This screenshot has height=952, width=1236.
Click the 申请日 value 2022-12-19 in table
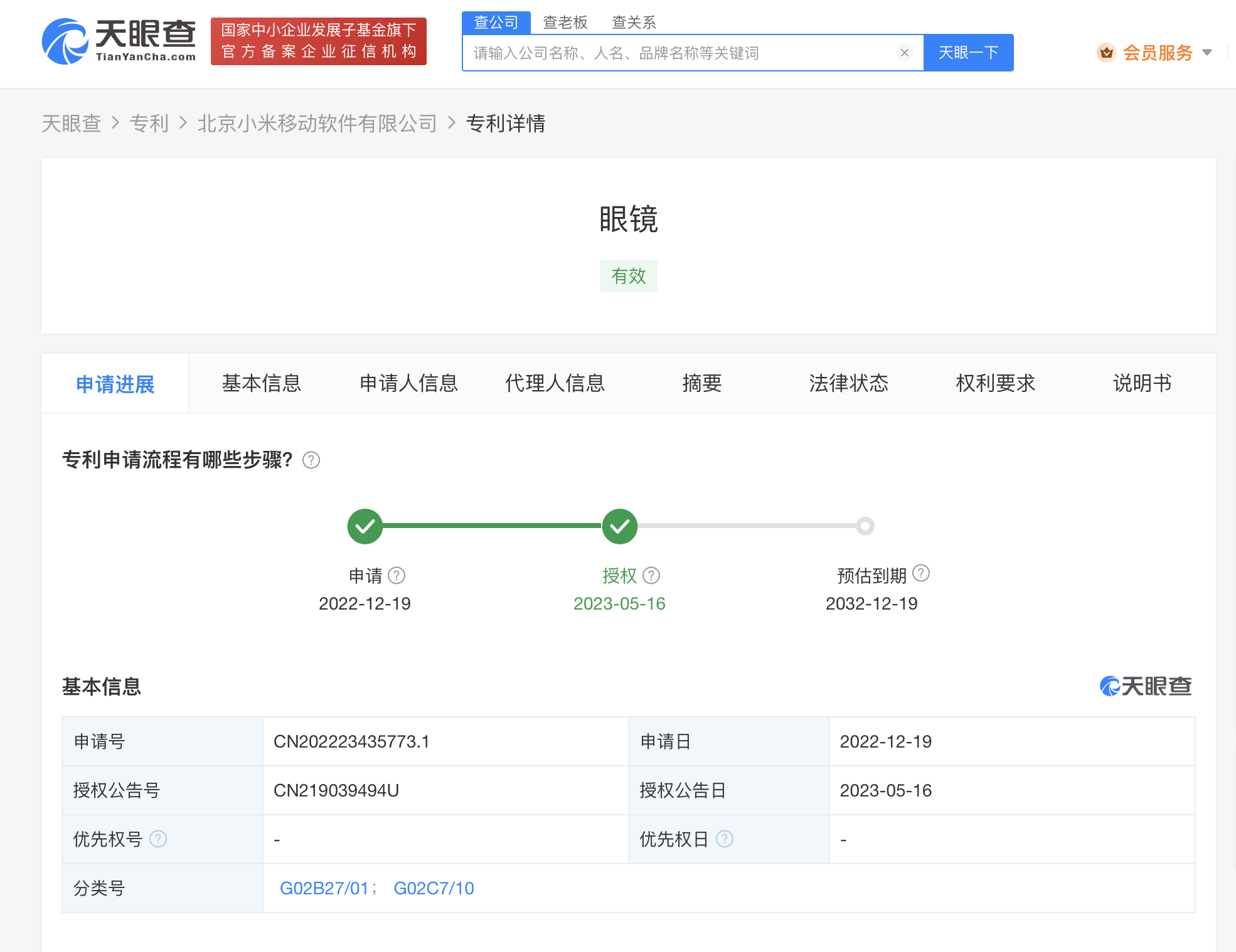886,742
